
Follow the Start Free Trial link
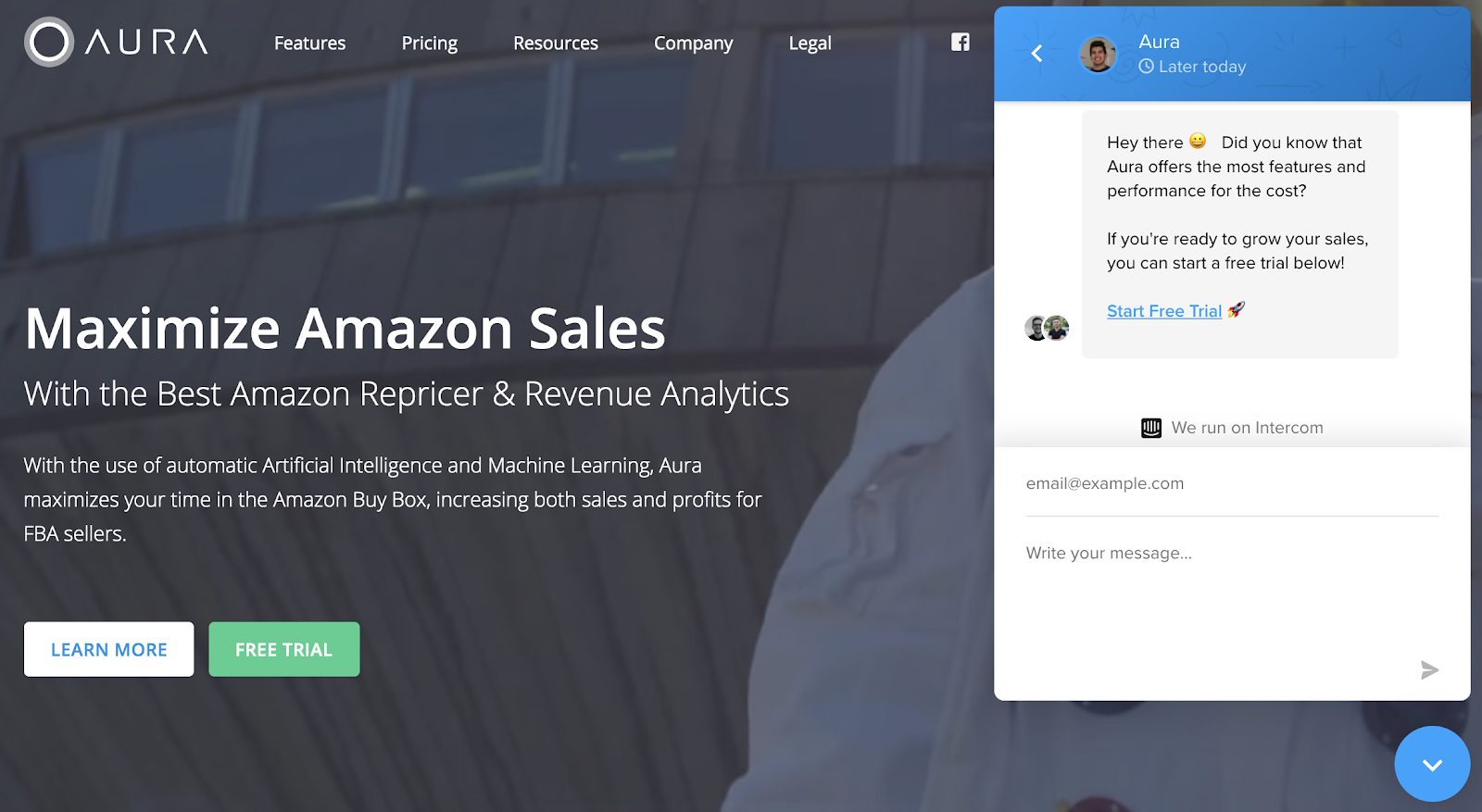tap(1164, 311)
